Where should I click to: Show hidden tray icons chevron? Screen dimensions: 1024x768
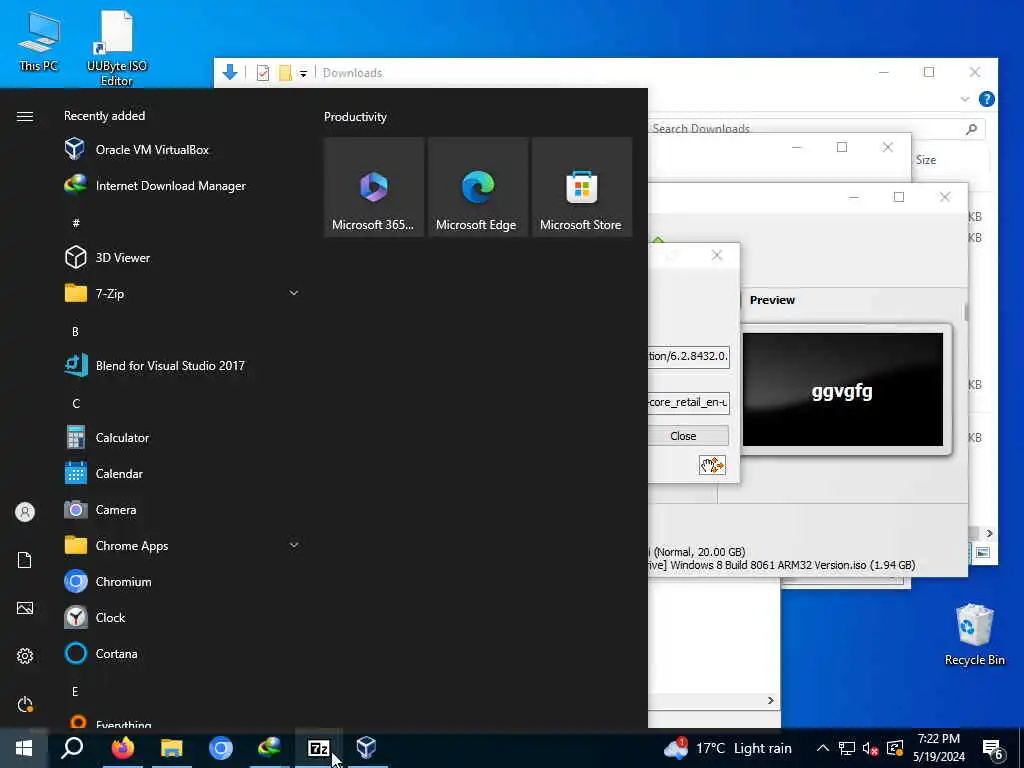pos(823,748)
